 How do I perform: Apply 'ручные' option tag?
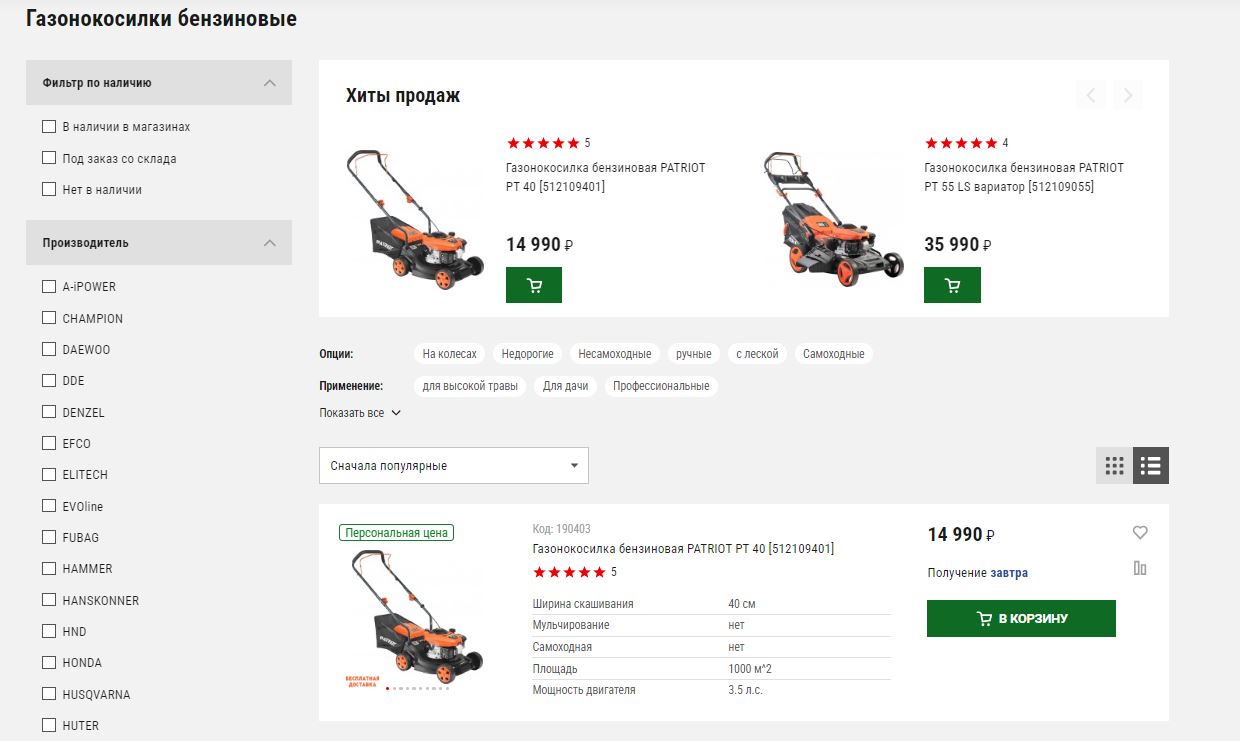click(x=694, y=354)
